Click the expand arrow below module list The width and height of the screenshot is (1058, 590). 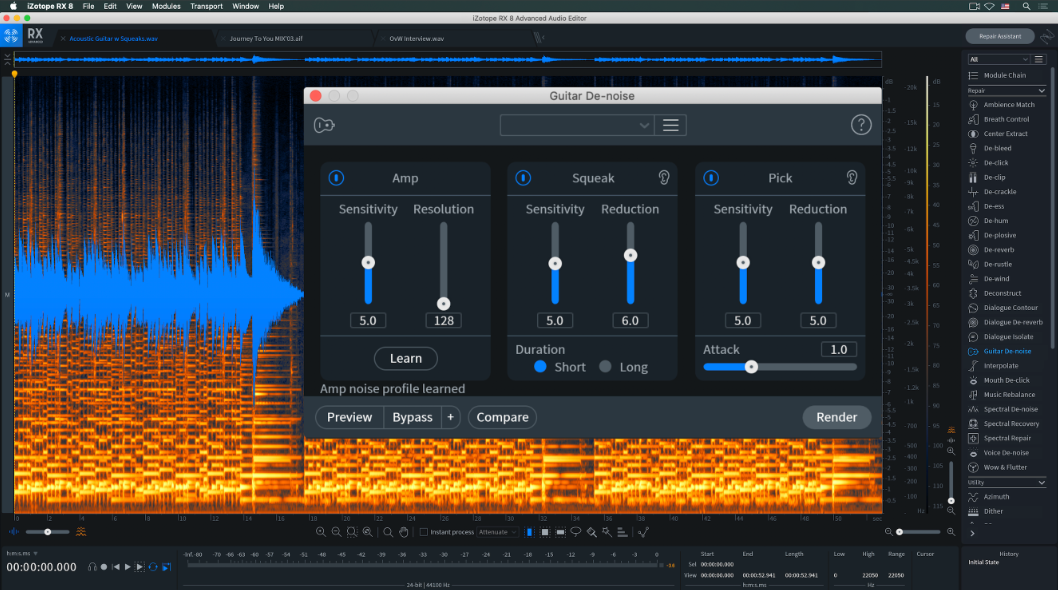point(972,533)
